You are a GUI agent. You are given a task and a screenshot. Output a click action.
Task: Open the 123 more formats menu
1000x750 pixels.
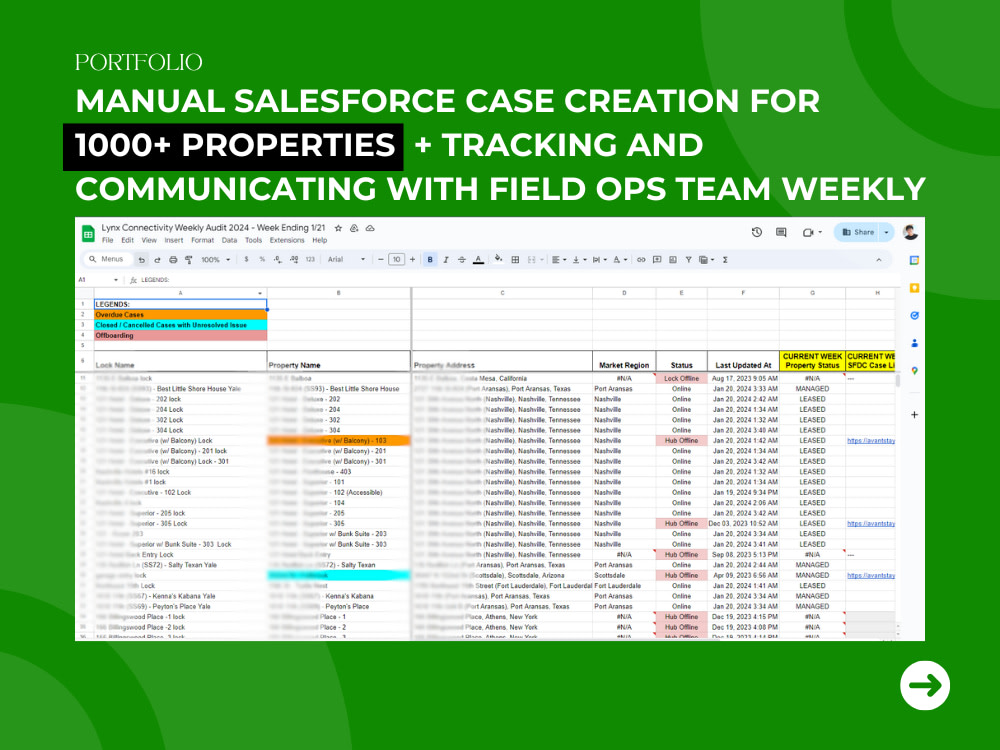(x=311, y=260)
